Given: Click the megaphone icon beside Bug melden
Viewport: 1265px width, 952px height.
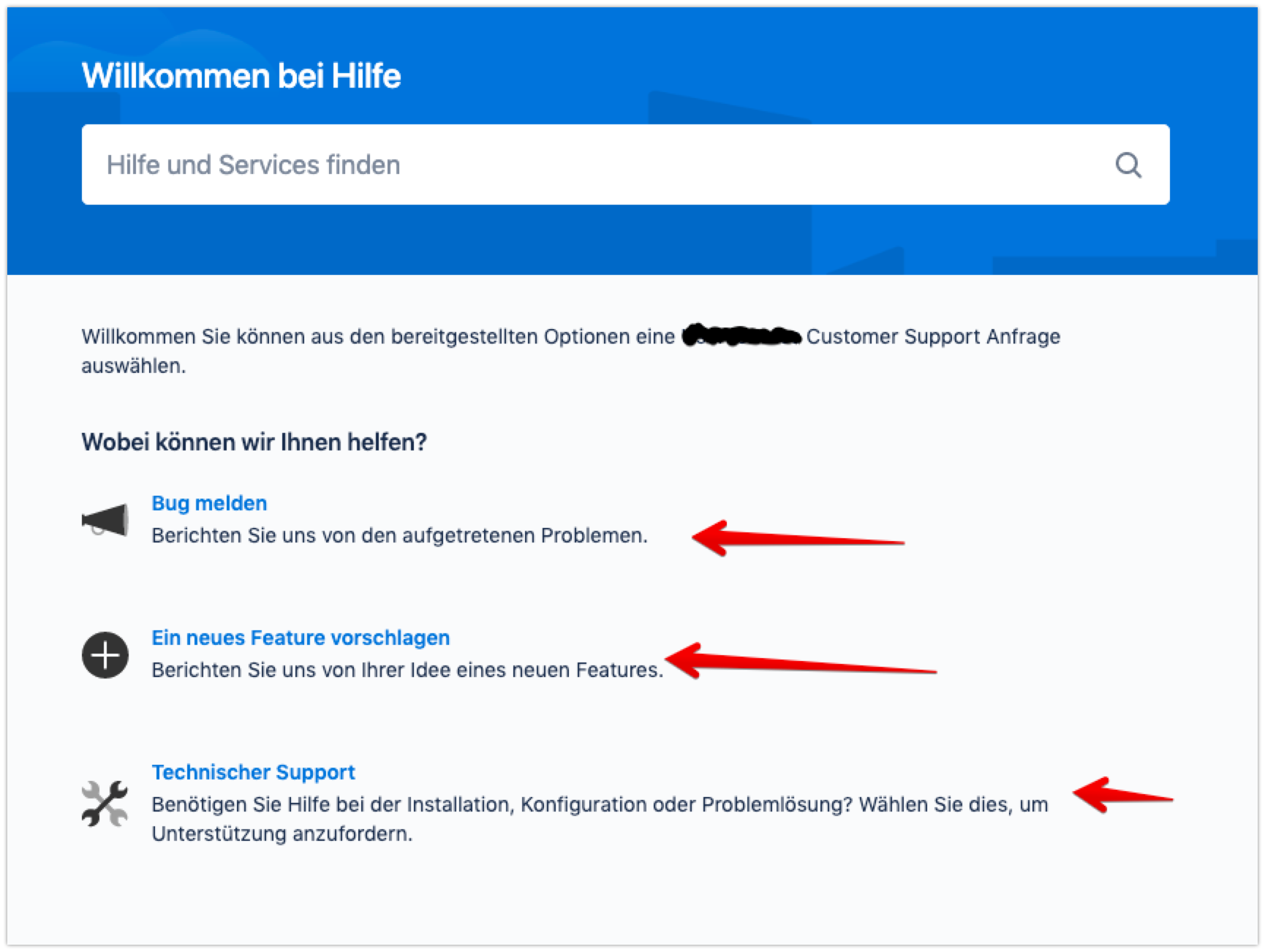Looking at the screenshot, I should (x=105, y=520).
